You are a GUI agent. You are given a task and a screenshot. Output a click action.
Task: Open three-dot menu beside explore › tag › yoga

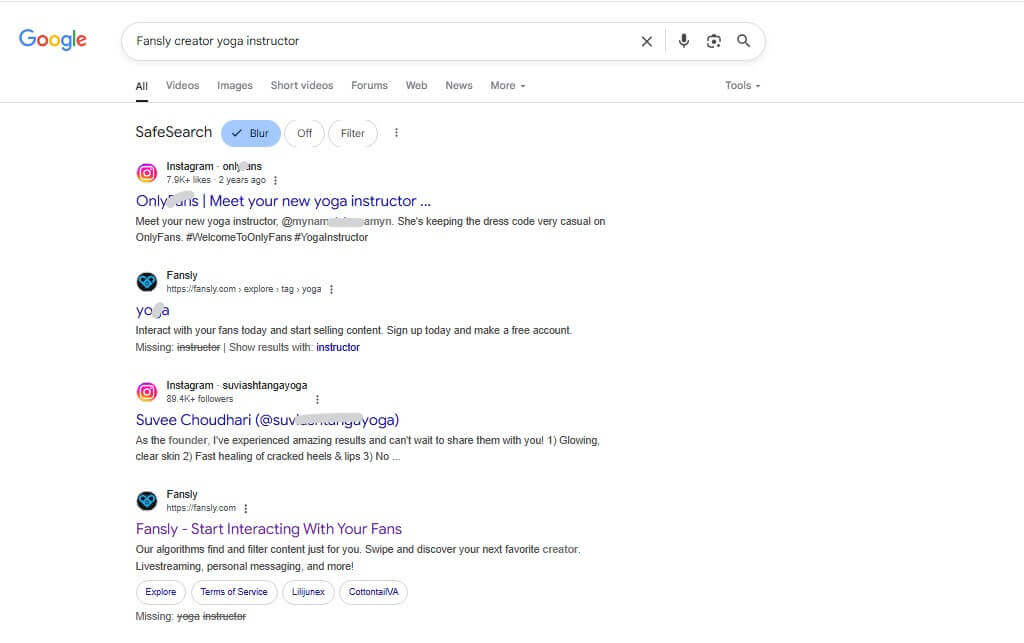point(331,289)
